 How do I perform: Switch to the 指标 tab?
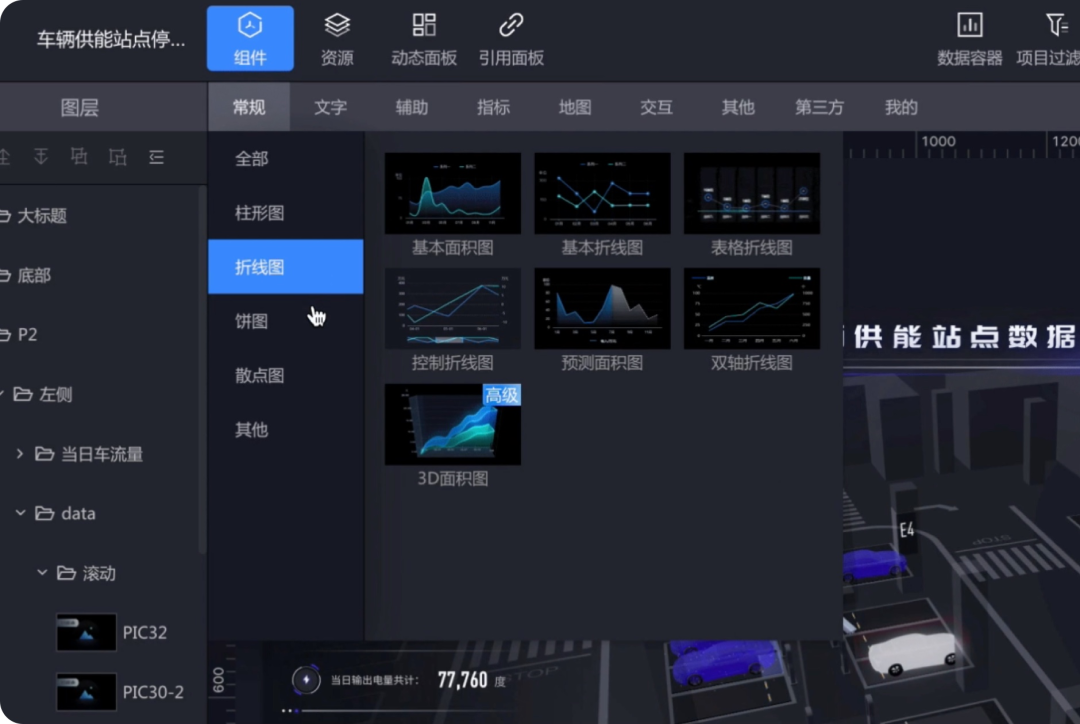click(x=493, y=107)
